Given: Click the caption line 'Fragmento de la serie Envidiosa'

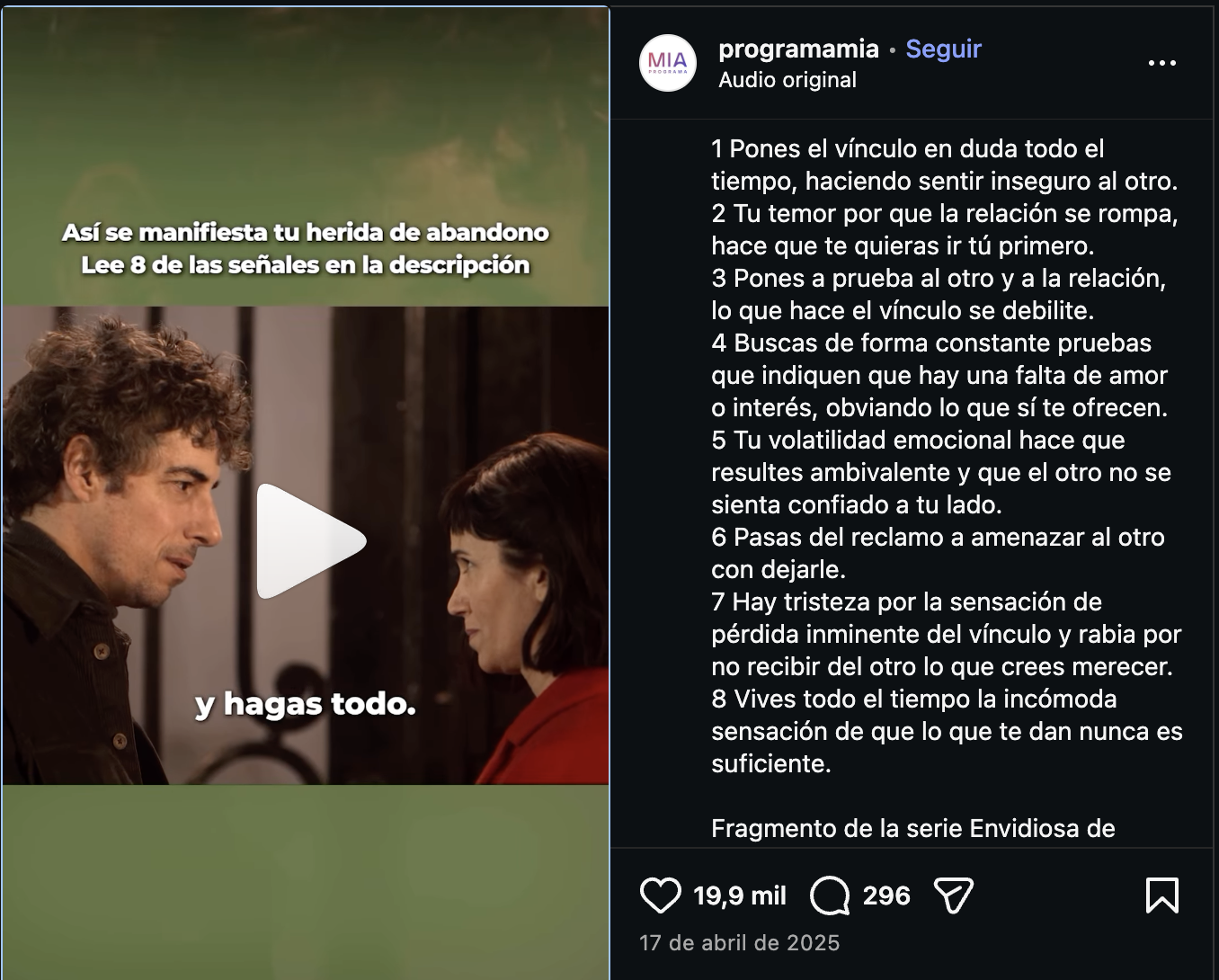Looking at the screenshot, I should click(912, 828).
